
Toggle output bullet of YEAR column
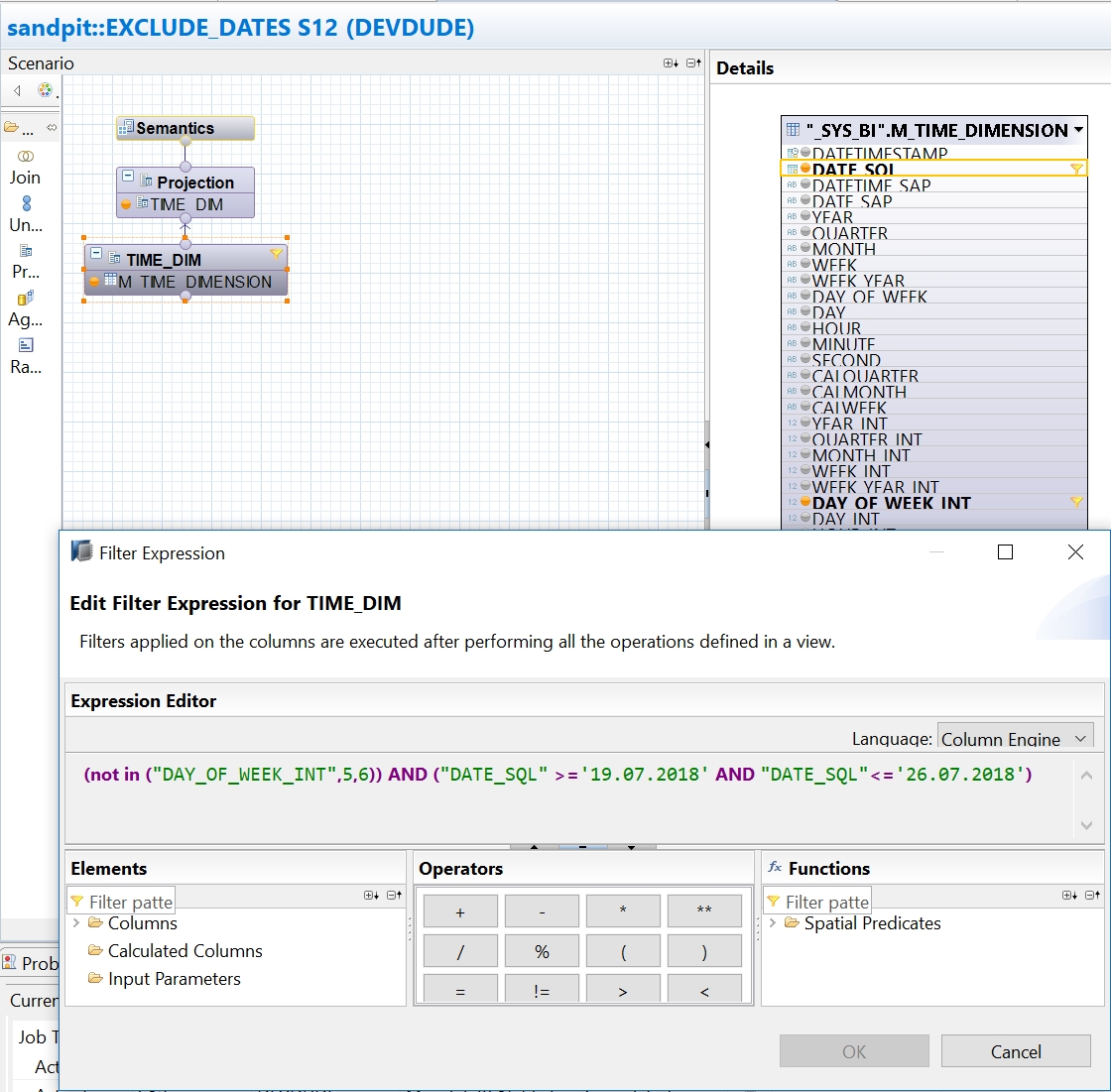pyautogui.click(x=804, y=215)
